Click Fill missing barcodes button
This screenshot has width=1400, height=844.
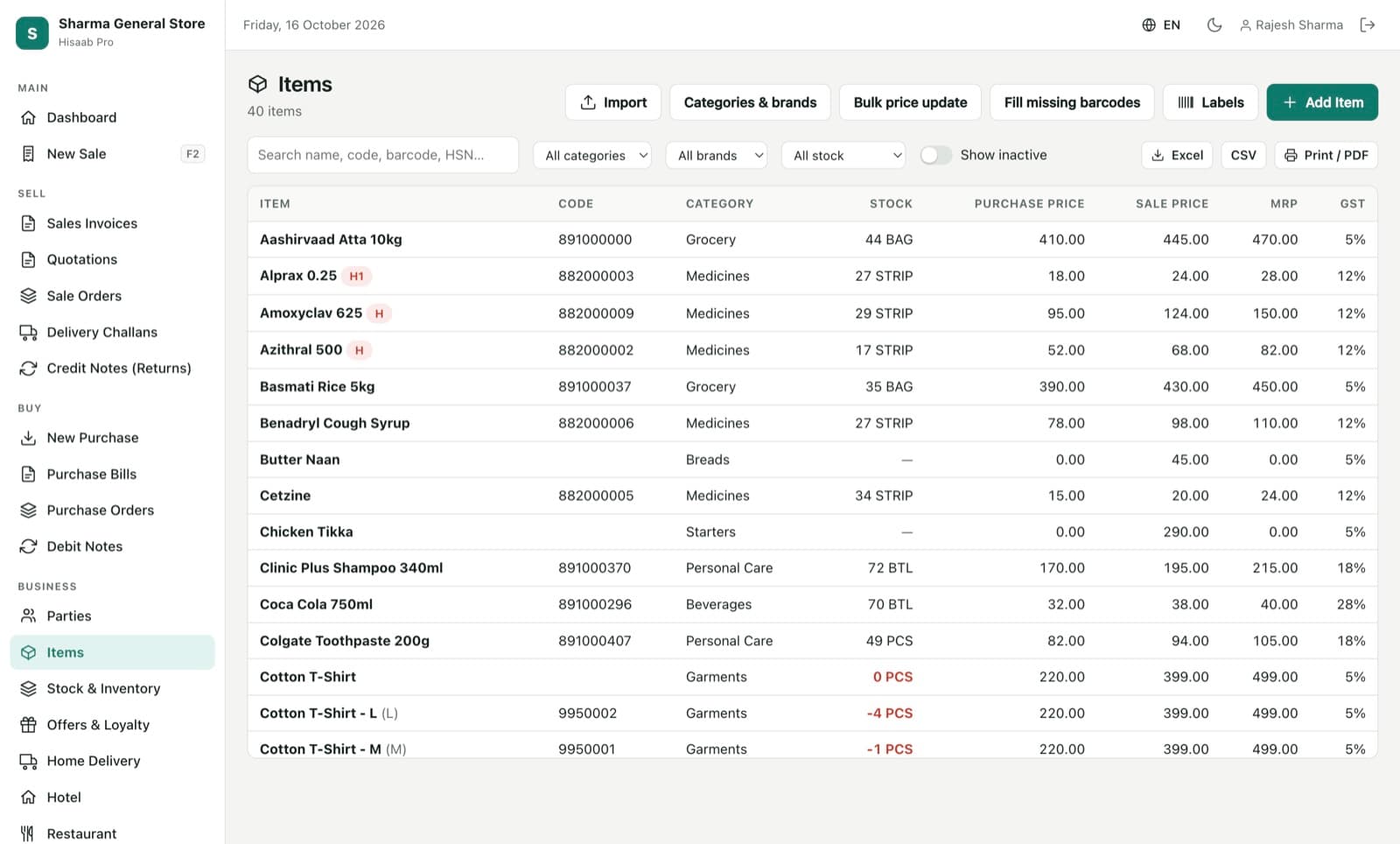click(1072, 102)
